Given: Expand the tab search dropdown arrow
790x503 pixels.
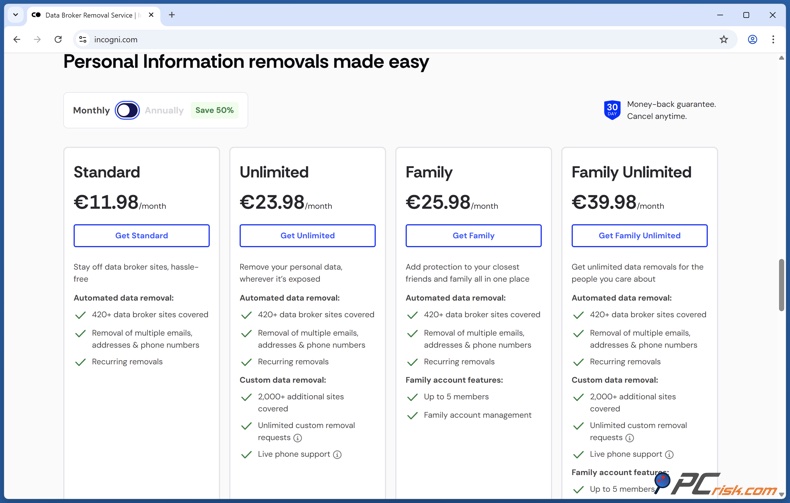Looking at the screenshot, I should point(16,15).
